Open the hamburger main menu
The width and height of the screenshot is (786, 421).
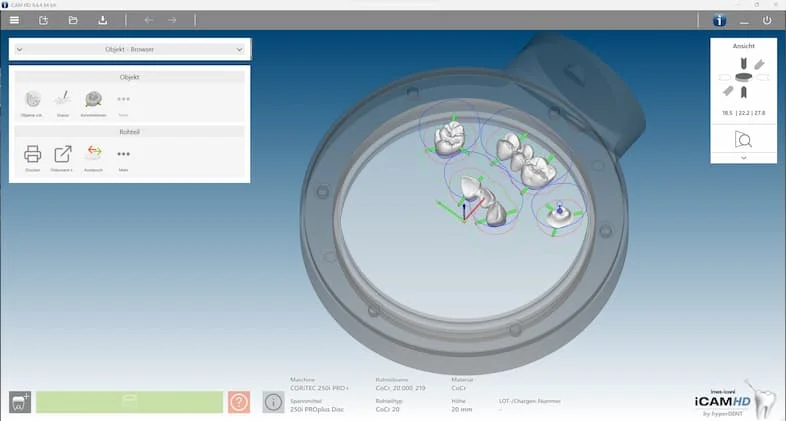[14, 20]
